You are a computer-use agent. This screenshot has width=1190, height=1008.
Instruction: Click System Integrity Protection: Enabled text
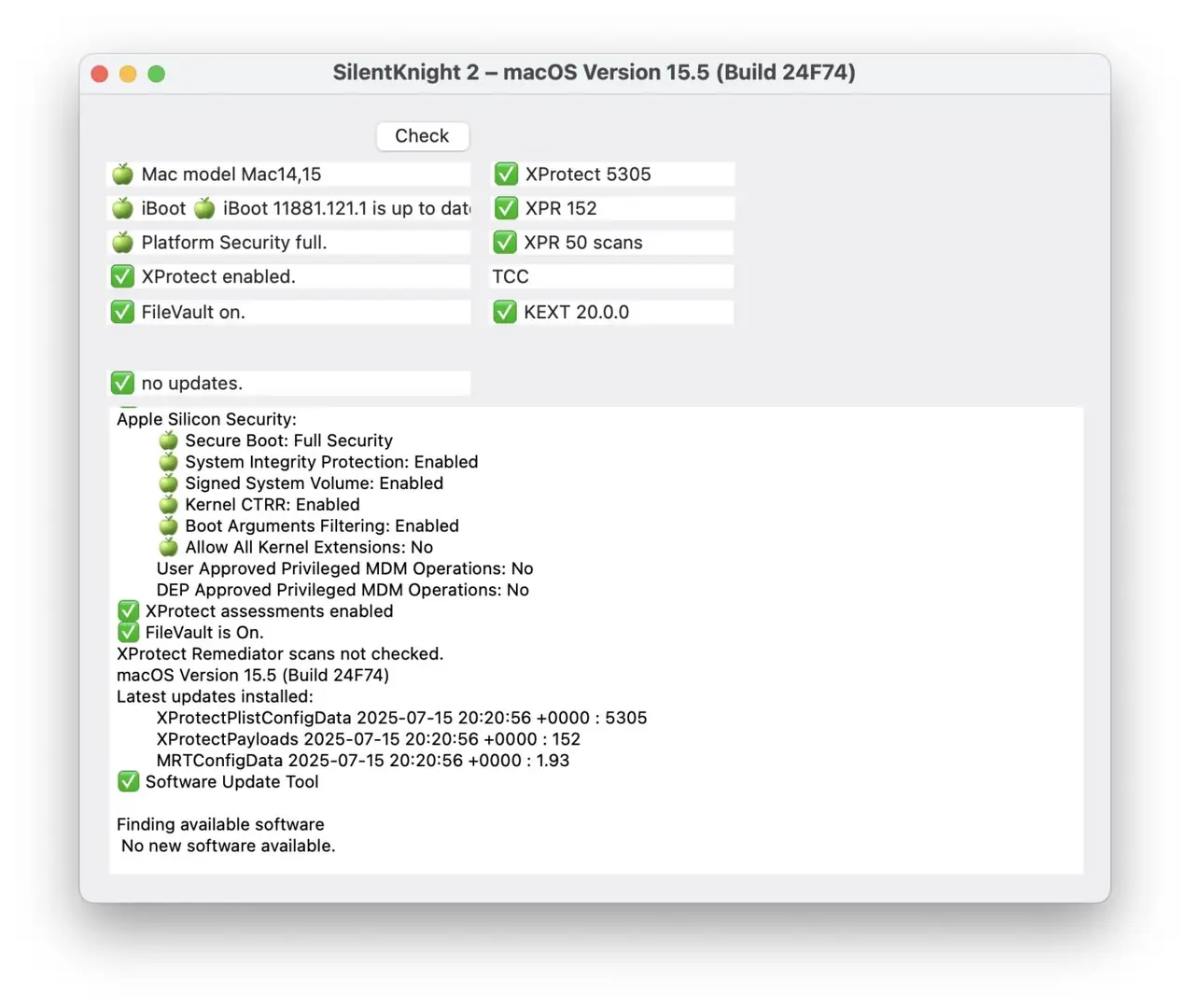(x=331, y=462)
